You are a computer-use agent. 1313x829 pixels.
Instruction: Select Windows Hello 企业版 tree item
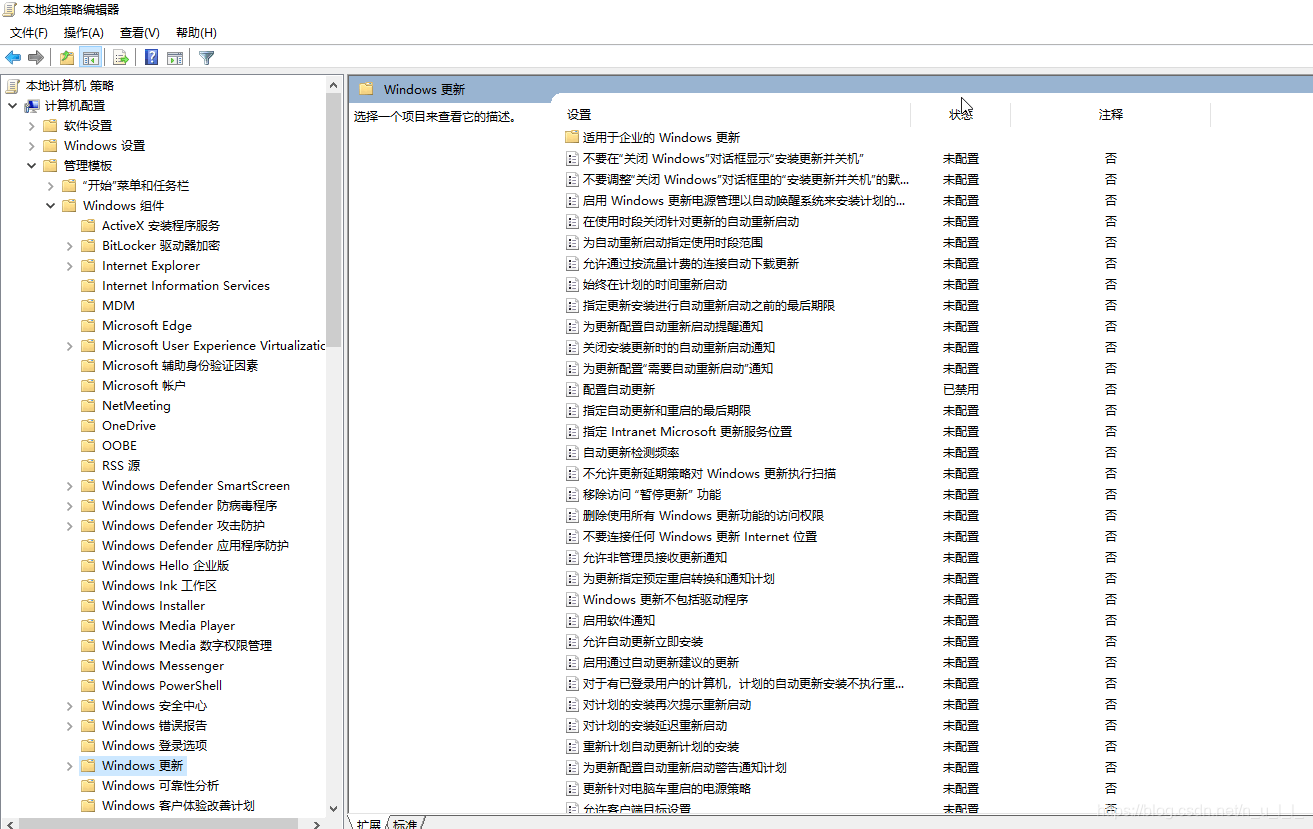165,566
